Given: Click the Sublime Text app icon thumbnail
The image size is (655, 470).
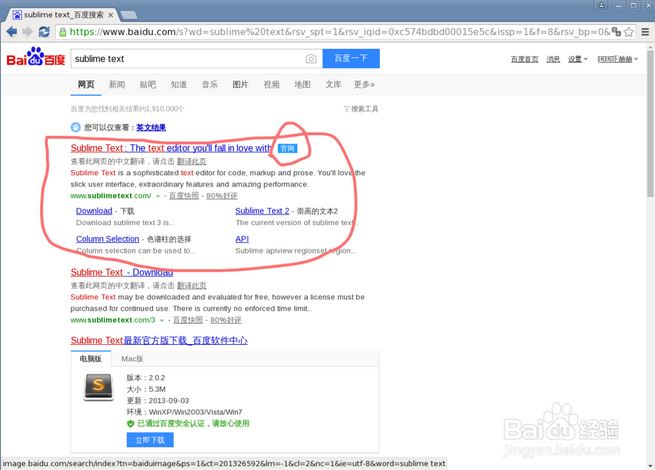Looking at the screenshot, I should point(98,387).
